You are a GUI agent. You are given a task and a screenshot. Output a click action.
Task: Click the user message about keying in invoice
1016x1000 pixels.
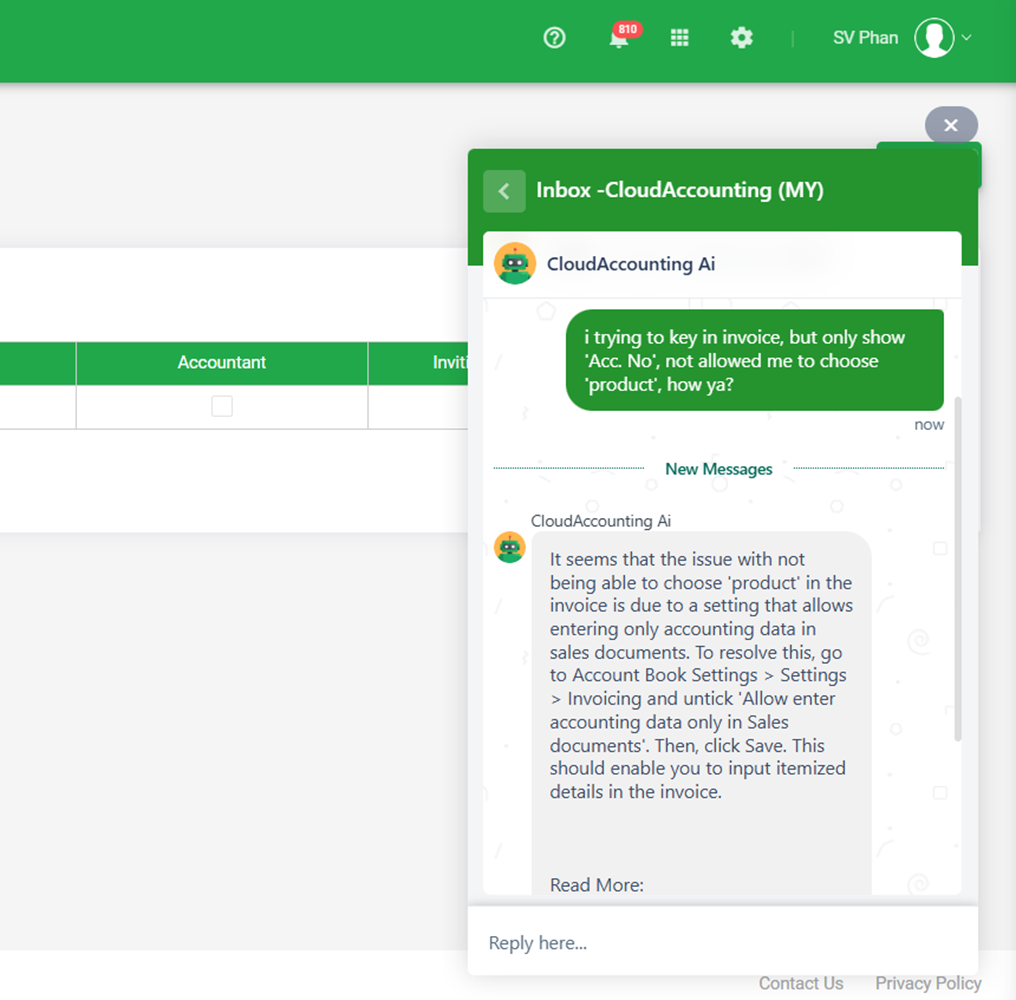click(x=754, y=360)
